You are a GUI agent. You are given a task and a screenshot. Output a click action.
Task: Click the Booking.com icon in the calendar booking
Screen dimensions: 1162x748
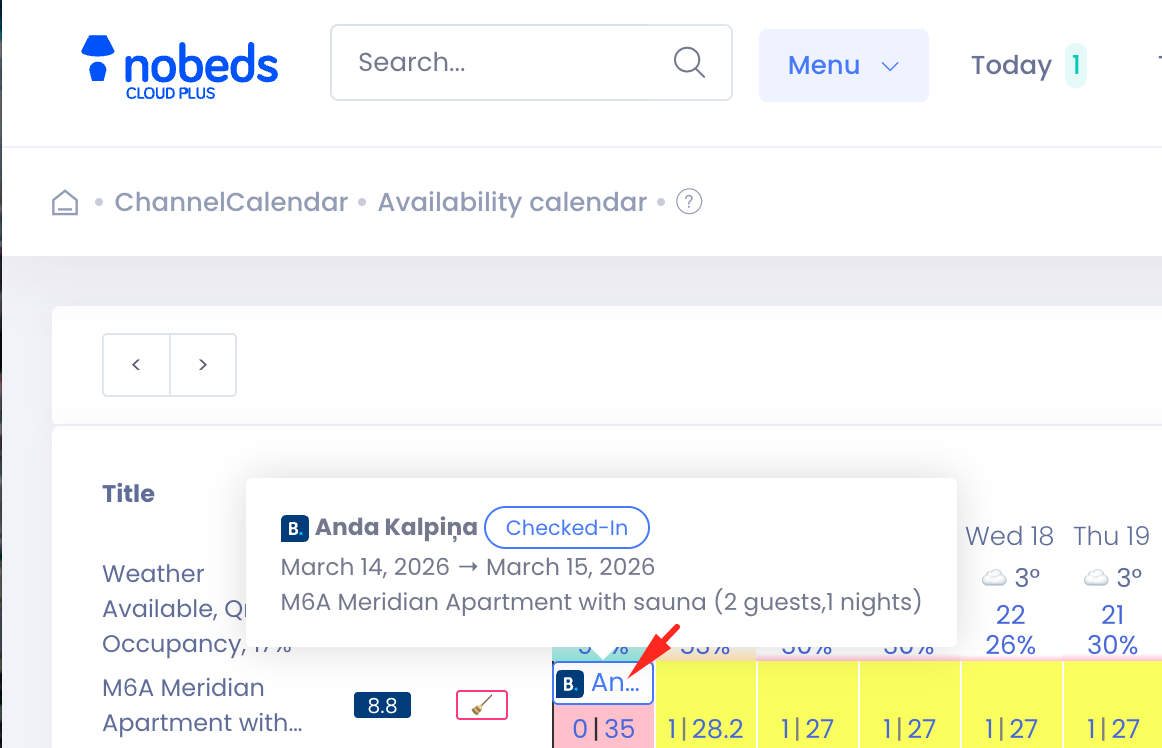(570, 684)
